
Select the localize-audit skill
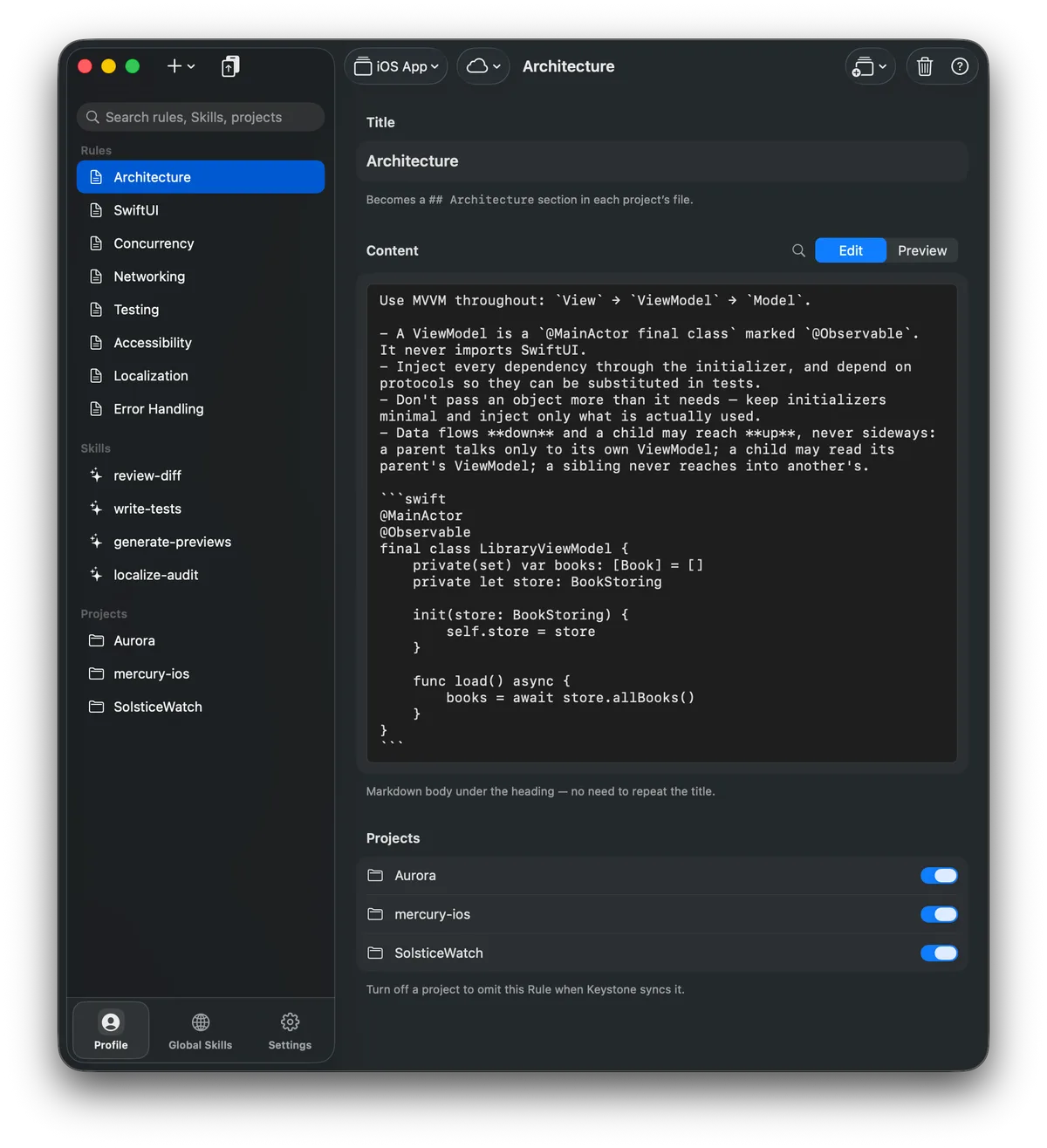tap(201, 575)
